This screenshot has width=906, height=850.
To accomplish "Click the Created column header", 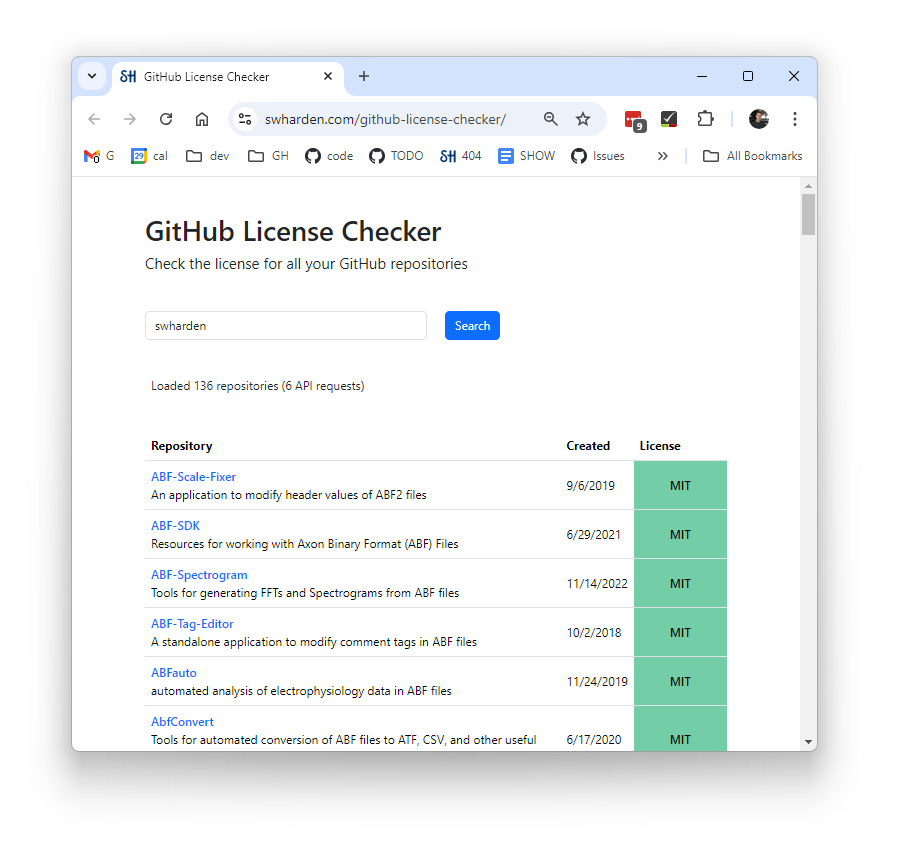I will coord(588,446).
